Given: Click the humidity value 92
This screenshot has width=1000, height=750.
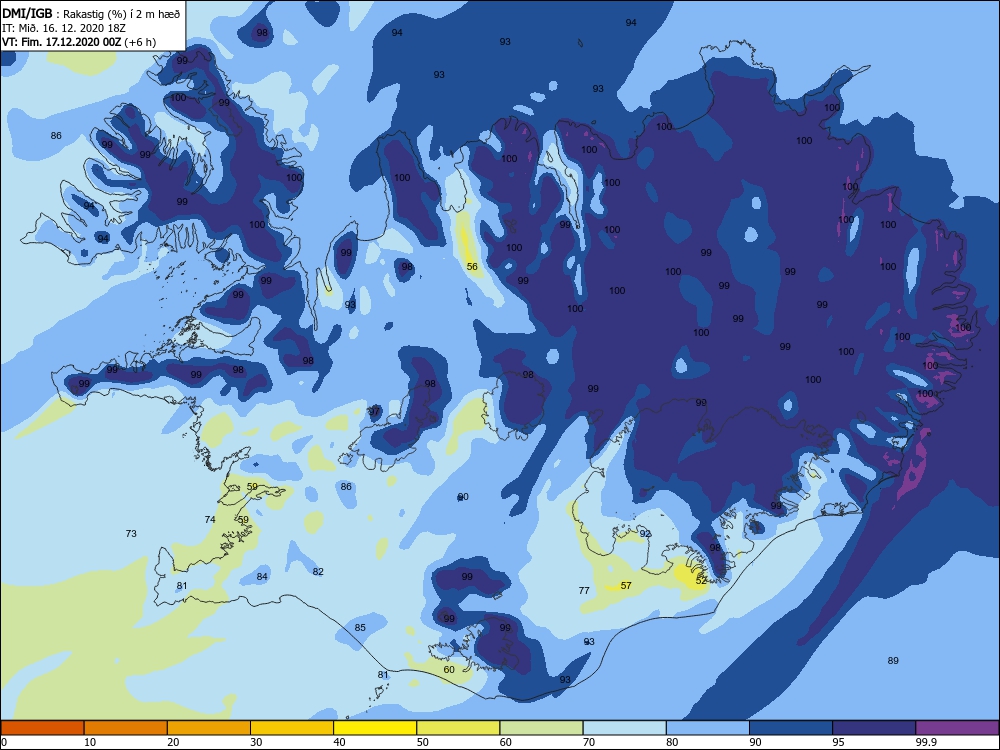Looking at the screenshot, I should [645, 534].
